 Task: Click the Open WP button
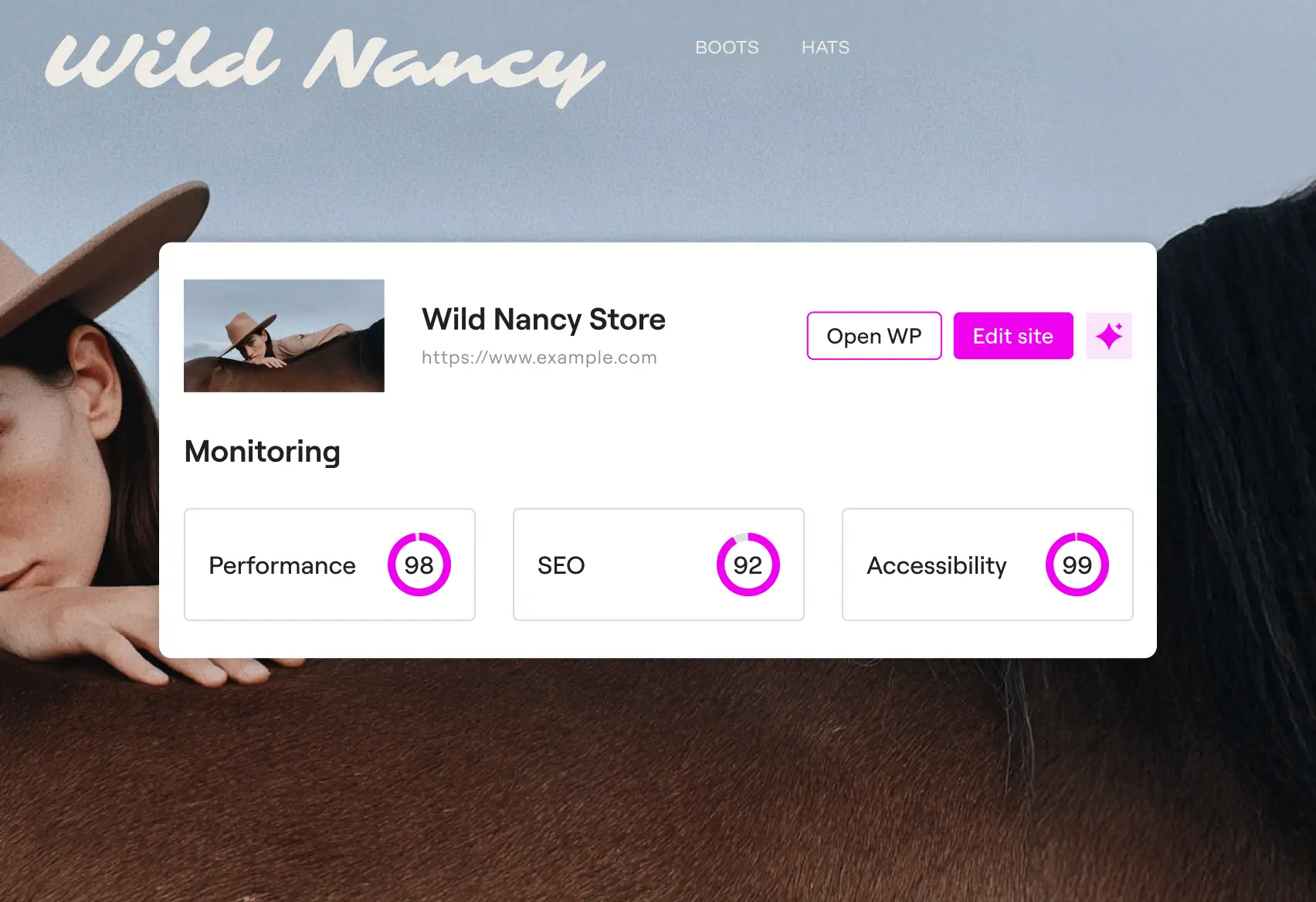pos(874,336)
